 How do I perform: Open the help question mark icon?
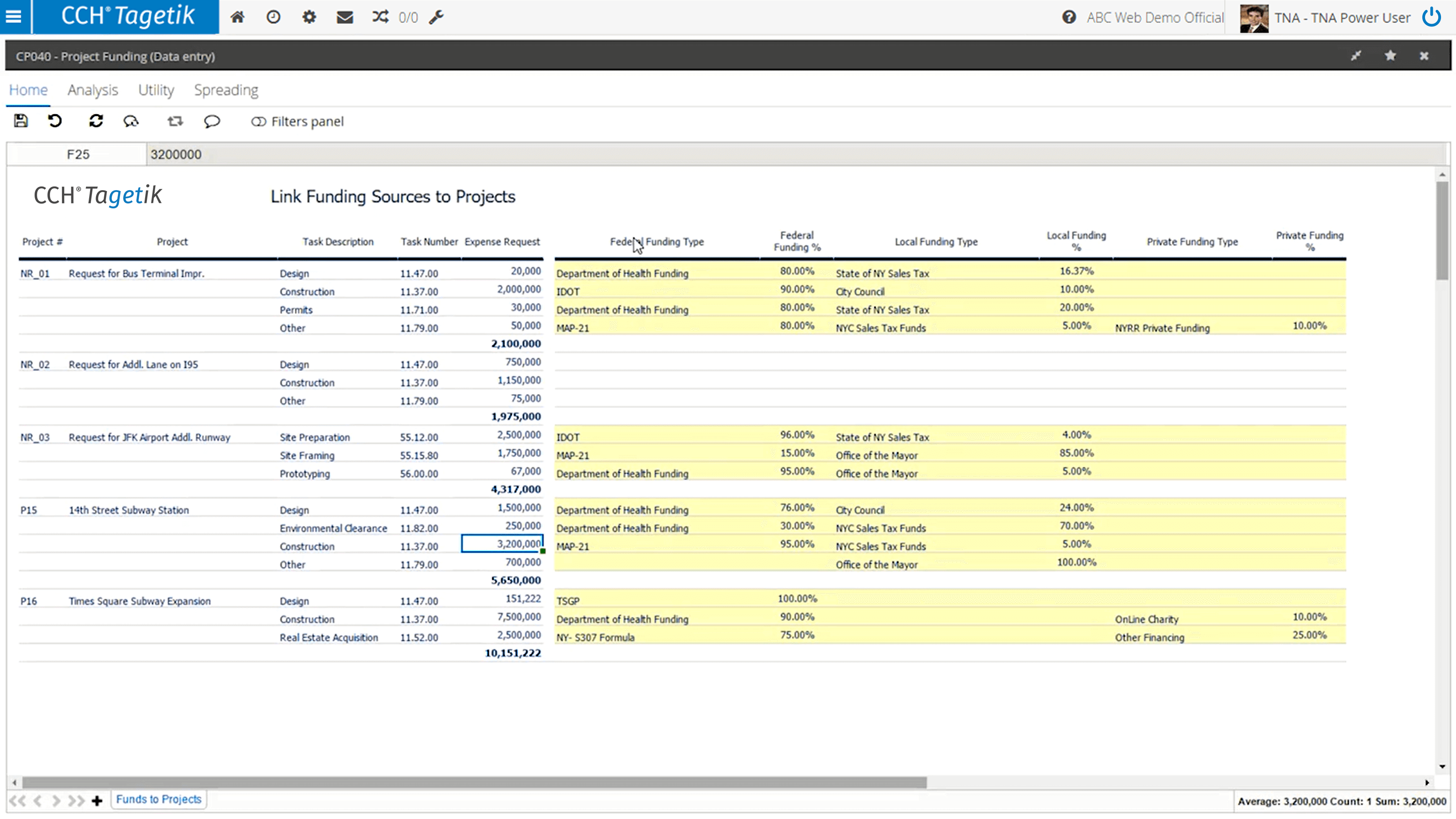click(1069, 17)
